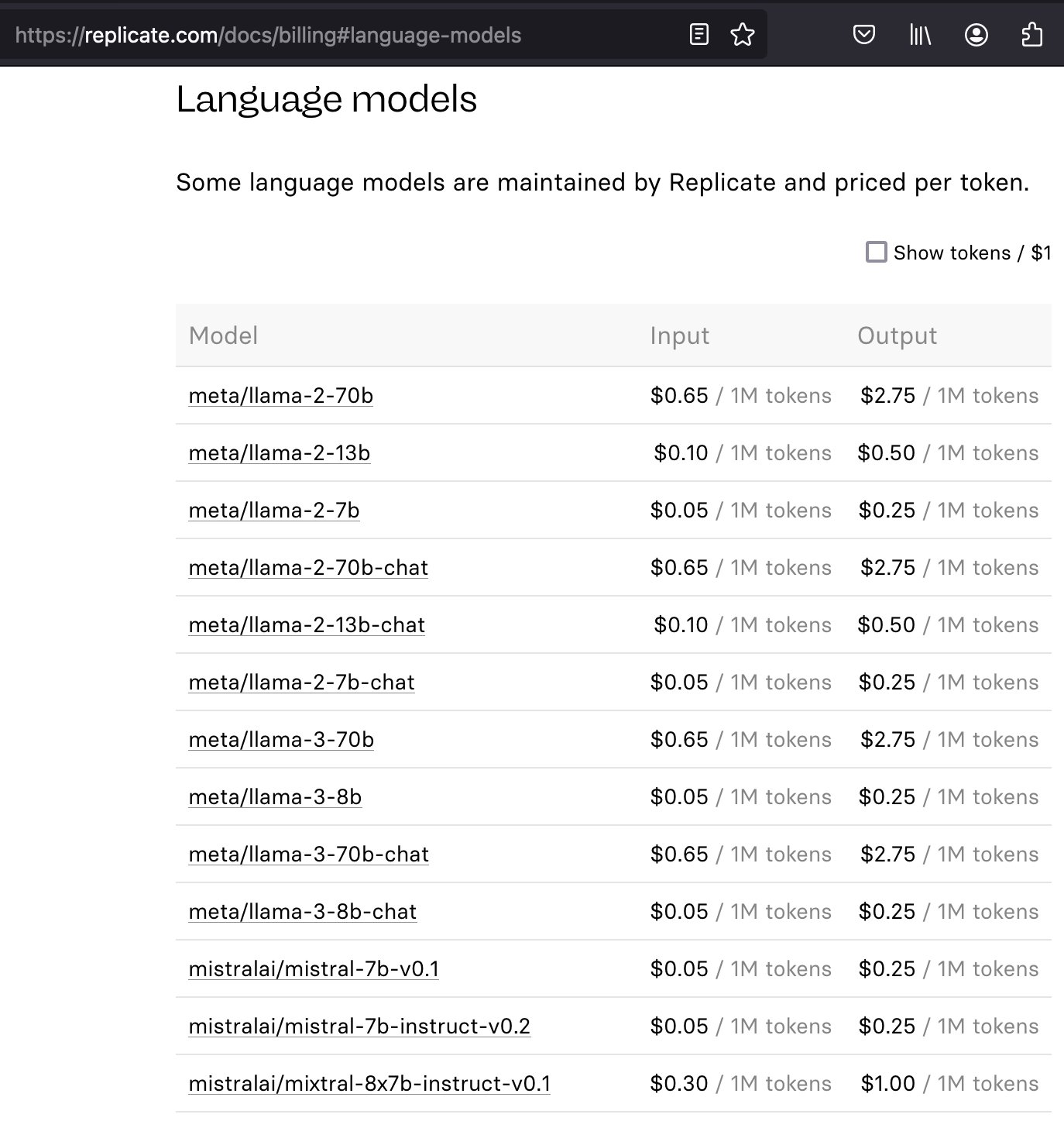Select the $0.50 output price for llama-2-13b
The width and height of the screenshot is (1064, 1128).
[886, 453]
